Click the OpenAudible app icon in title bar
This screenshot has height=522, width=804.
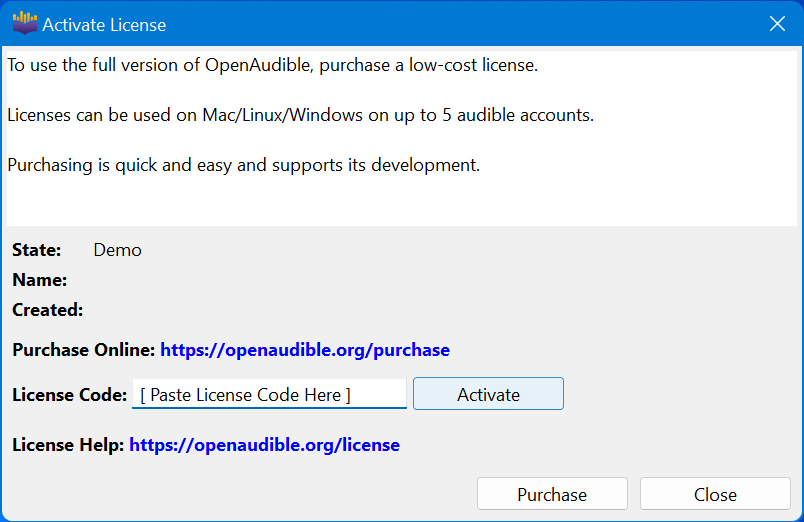(x=24, y=24)
